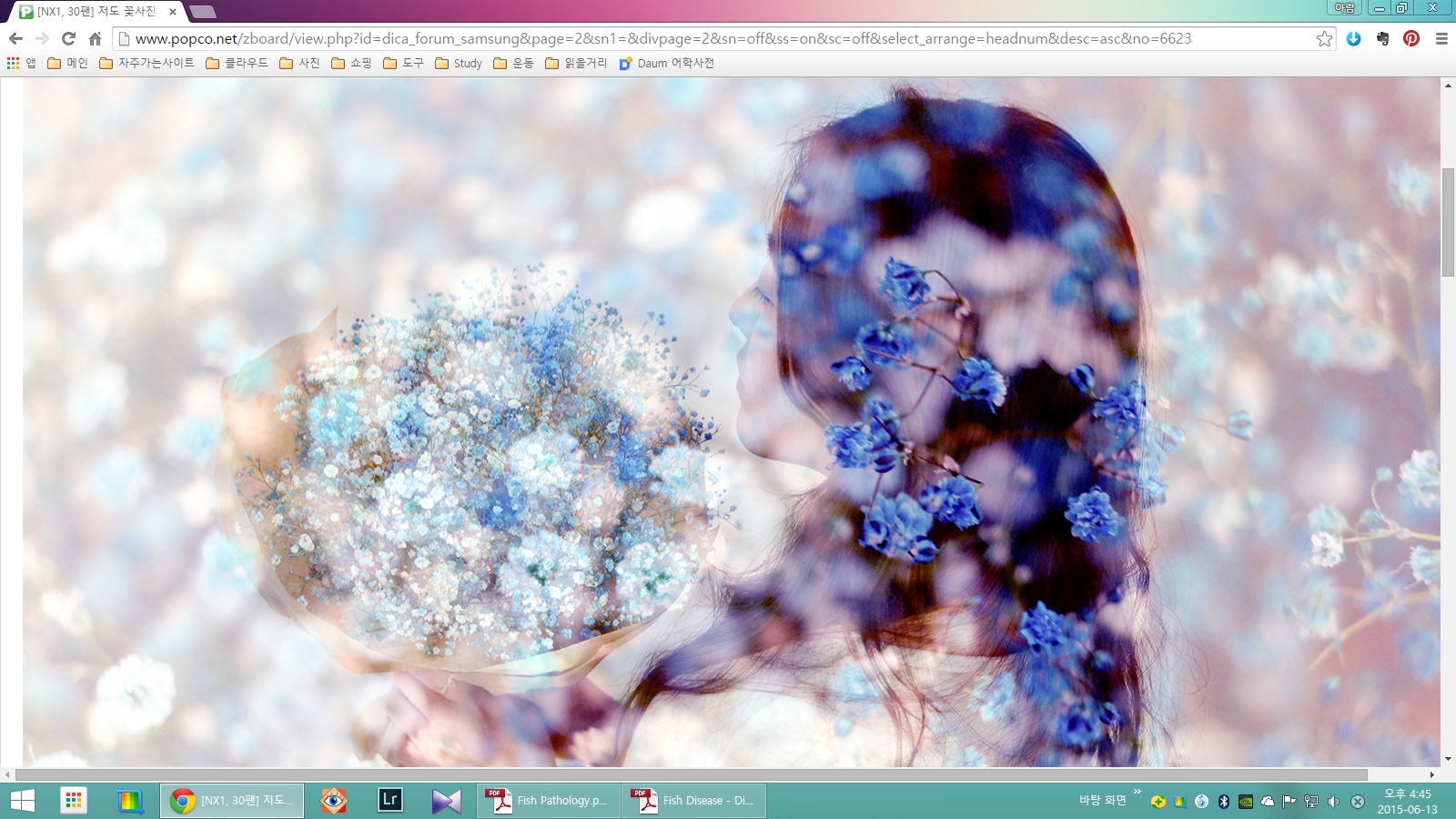The height and width of the screenshot is (819, 1456).
Task: Bookmark this page with the star icon
Action: pyautogui.click(x=1324, y=38)
